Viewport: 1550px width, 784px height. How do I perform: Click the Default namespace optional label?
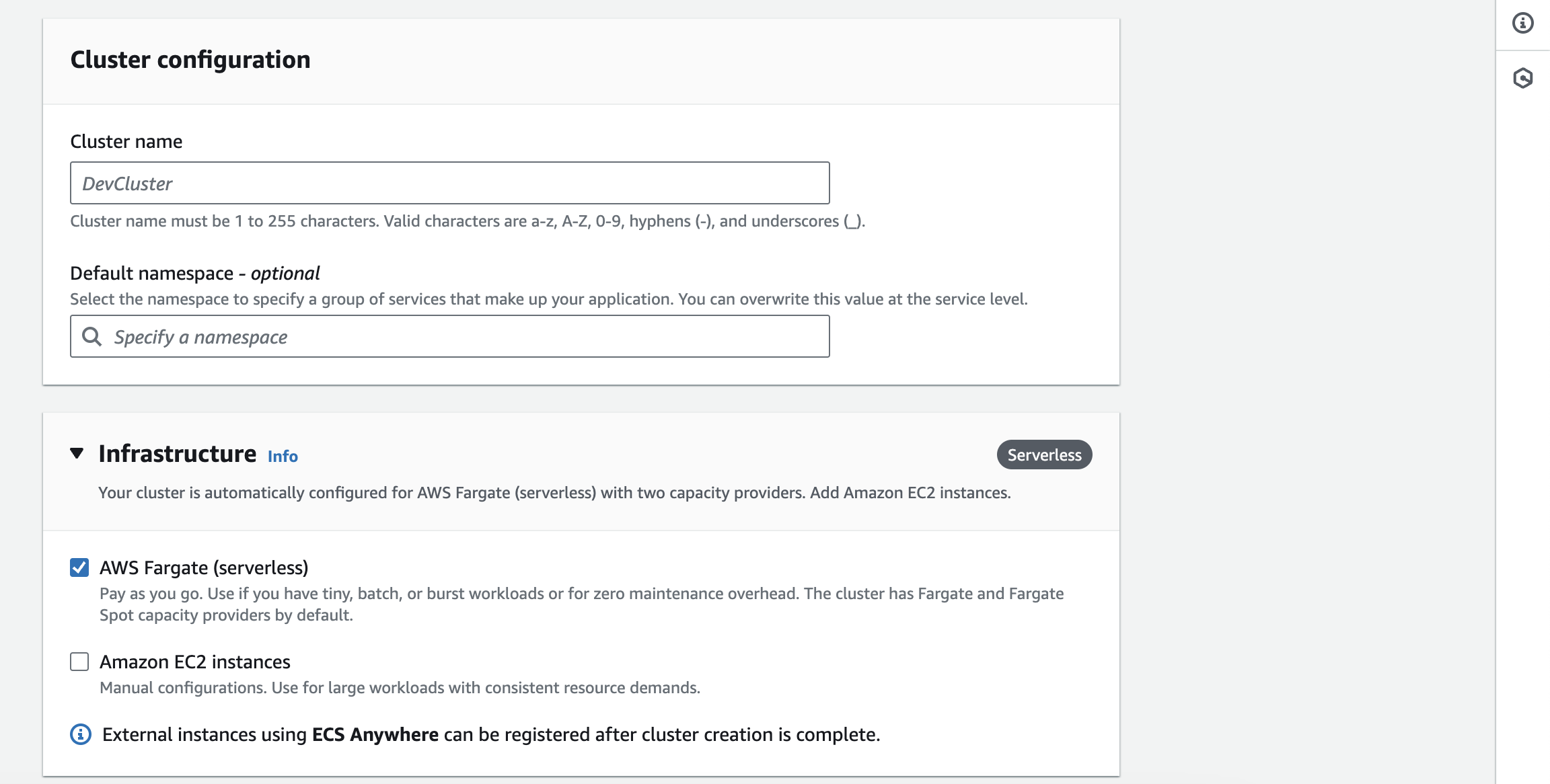click(x=194, y=273)
